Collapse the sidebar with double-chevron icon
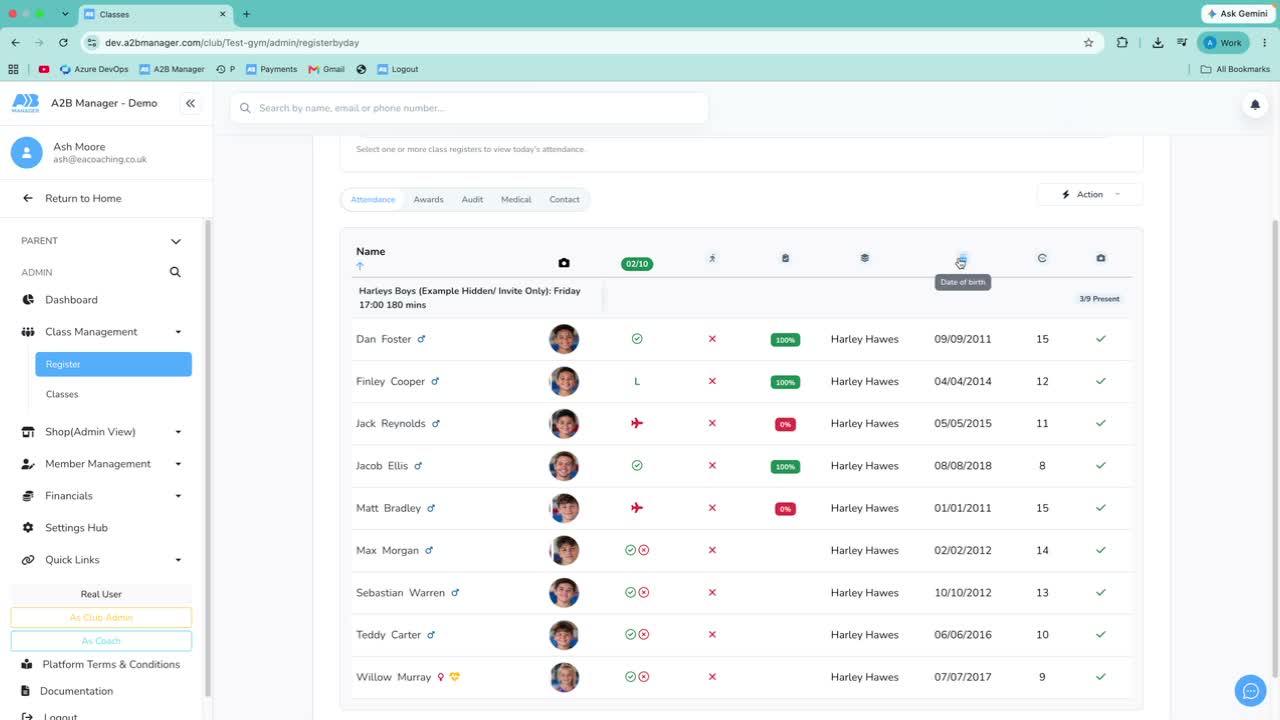The width and height of the screenshot is (1280, 720). point(190,103)
